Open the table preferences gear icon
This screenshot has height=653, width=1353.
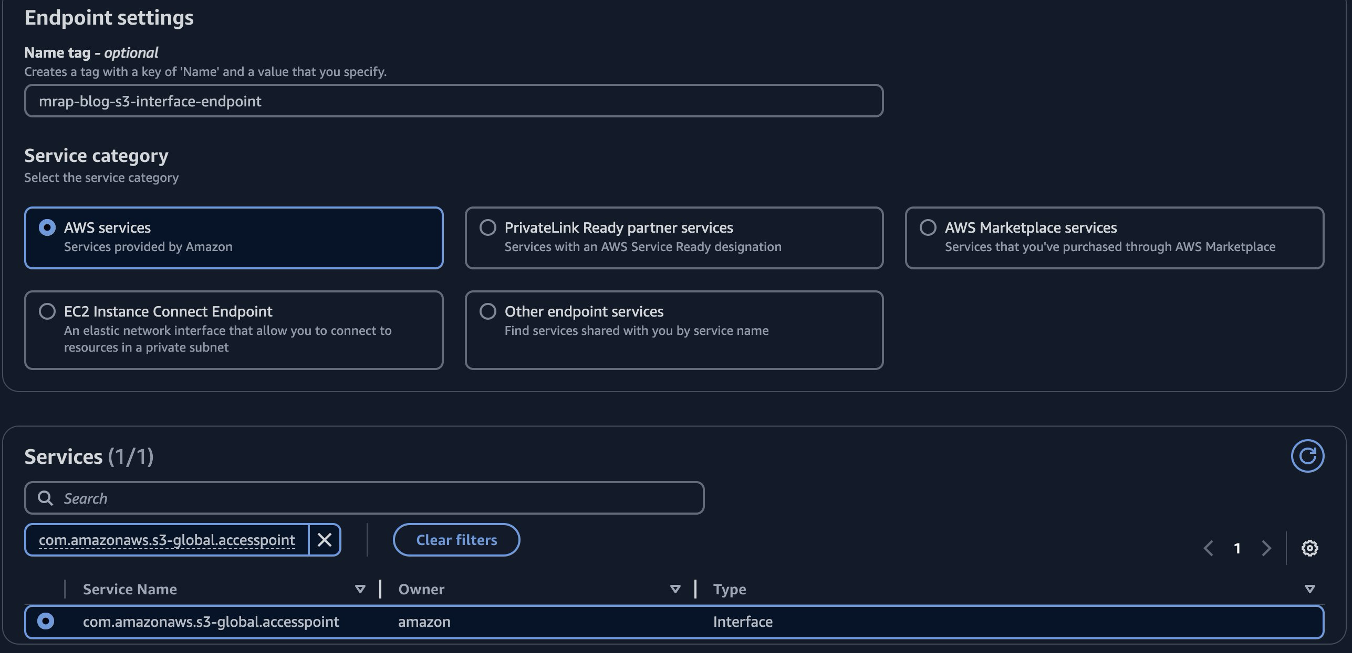(1310, 548)
